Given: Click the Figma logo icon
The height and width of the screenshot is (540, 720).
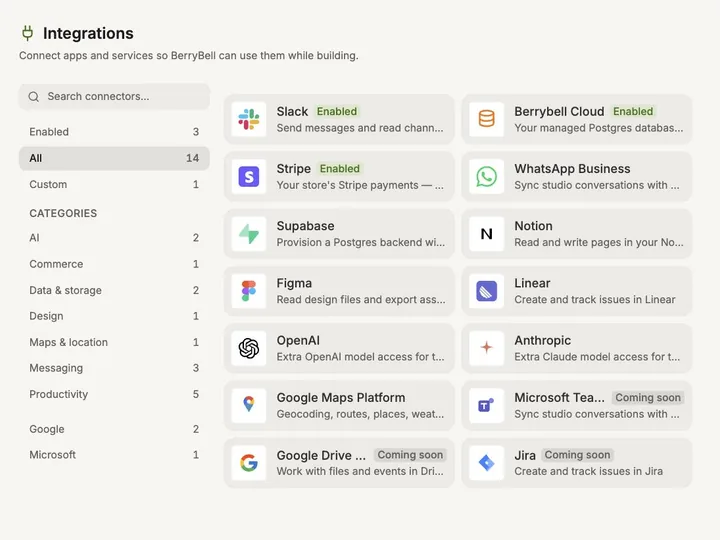Looking at the screenshot, I should pos(249,291).
